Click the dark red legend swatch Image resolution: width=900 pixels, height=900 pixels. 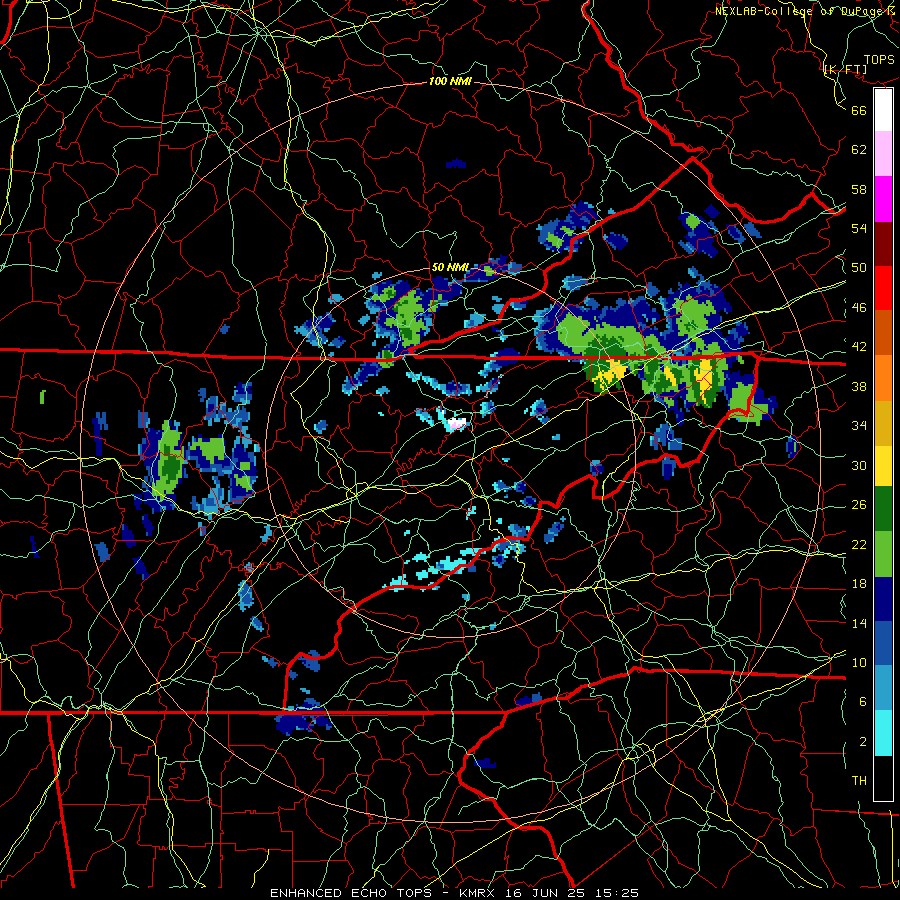883,243
